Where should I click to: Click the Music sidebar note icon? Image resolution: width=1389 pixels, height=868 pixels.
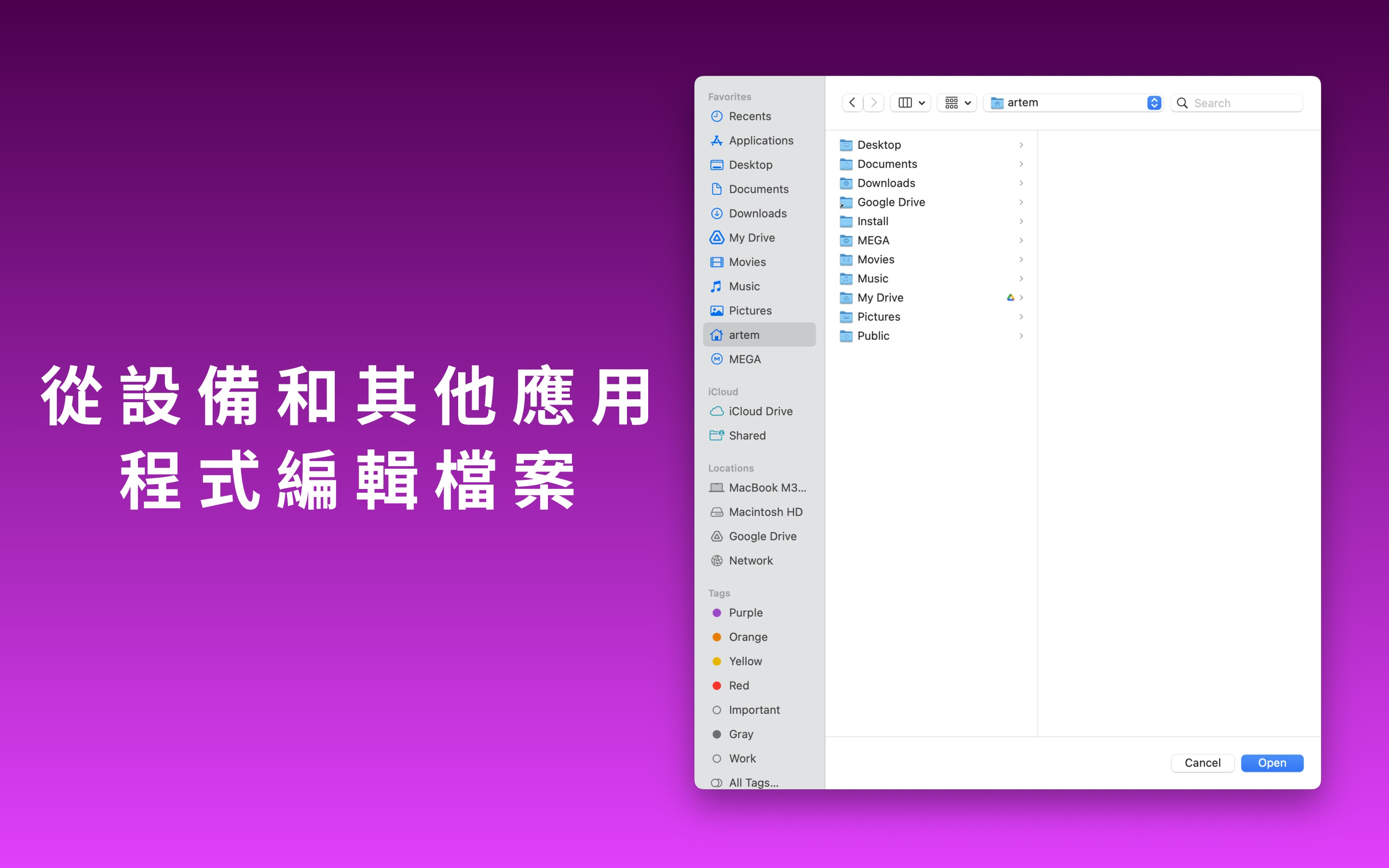[716, 286]
